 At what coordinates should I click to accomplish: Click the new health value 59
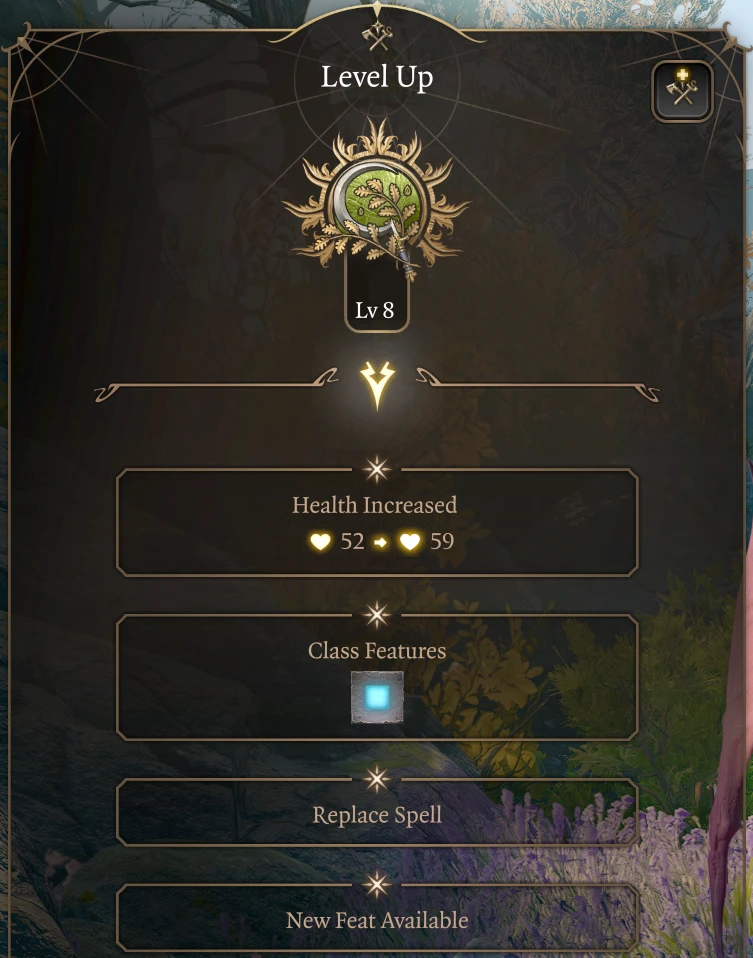442,541
